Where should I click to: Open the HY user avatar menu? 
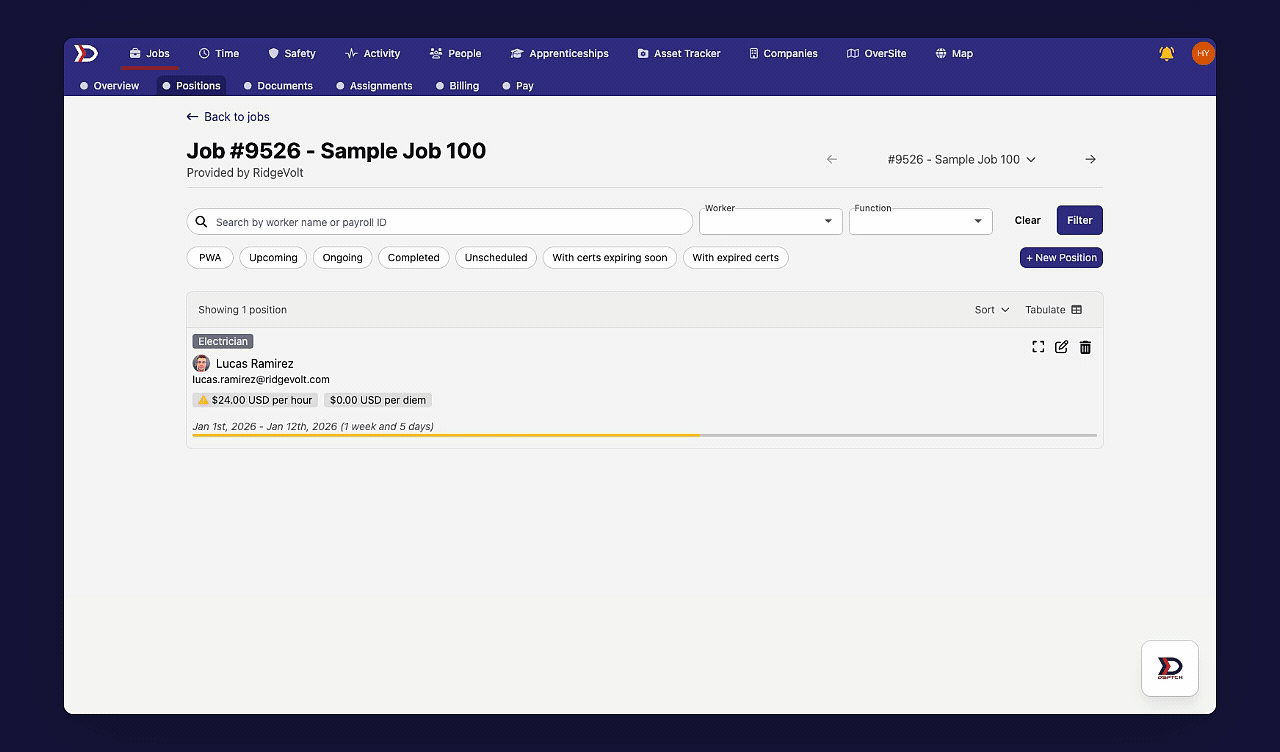point(1203,53)
